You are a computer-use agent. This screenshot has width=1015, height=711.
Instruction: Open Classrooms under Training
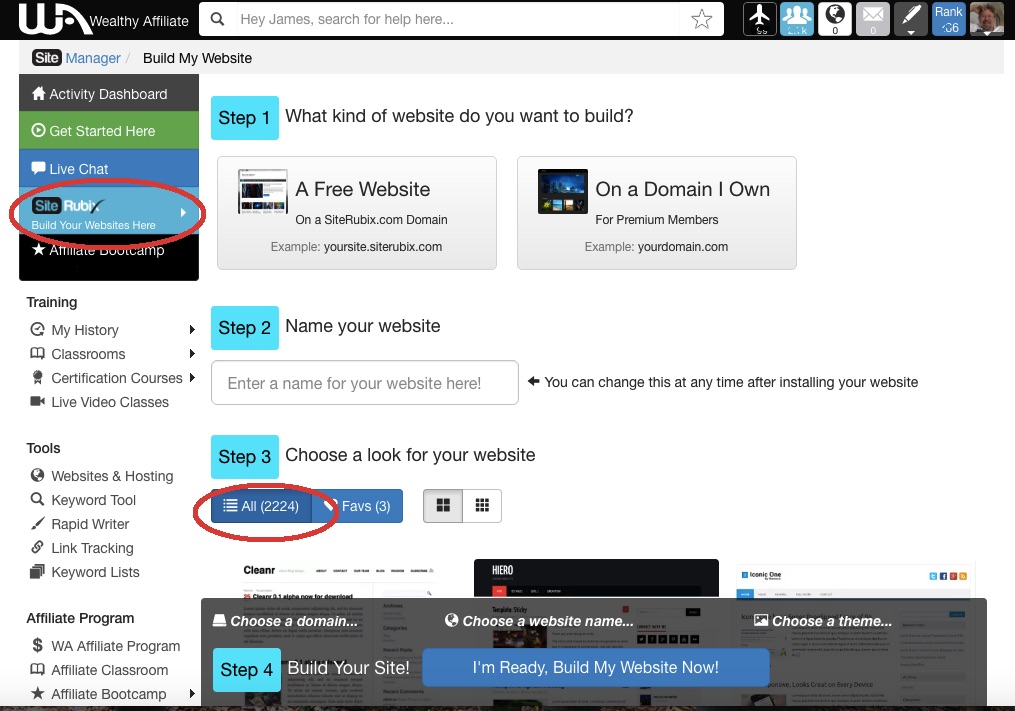click(x=88, y=354)
